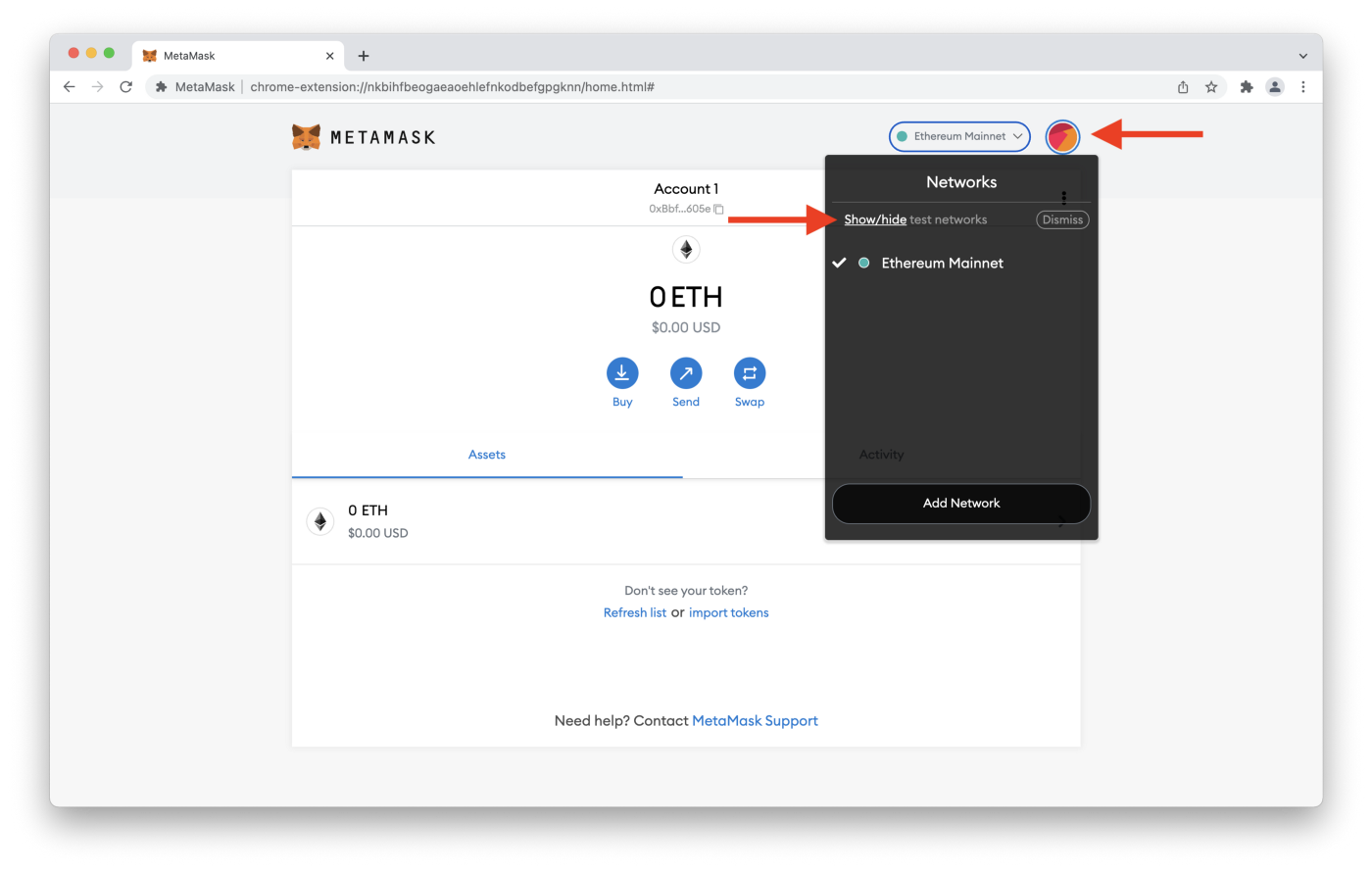
Task: Click the Networks panel heading
Action: click(x=961, y=182)
